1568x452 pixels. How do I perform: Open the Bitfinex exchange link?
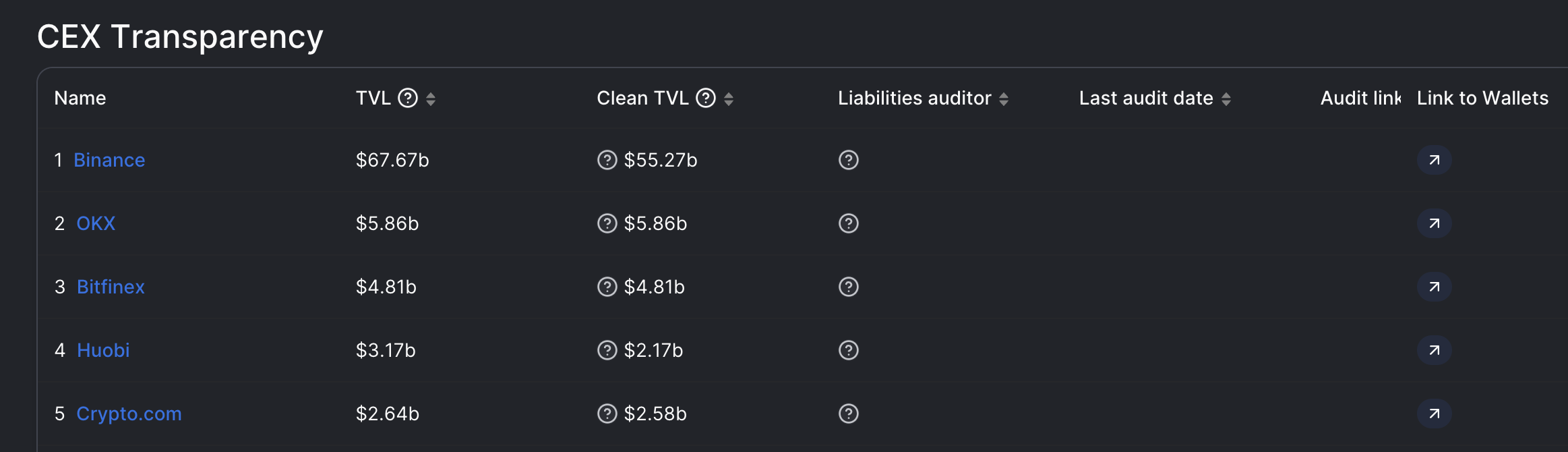tap(111, 287)
